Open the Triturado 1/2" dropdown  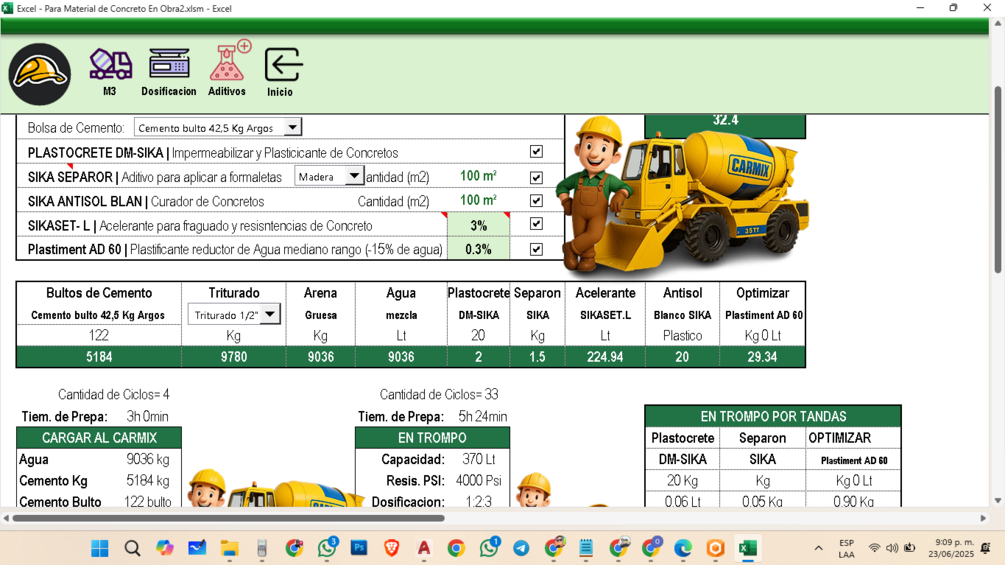click(270, 315)
